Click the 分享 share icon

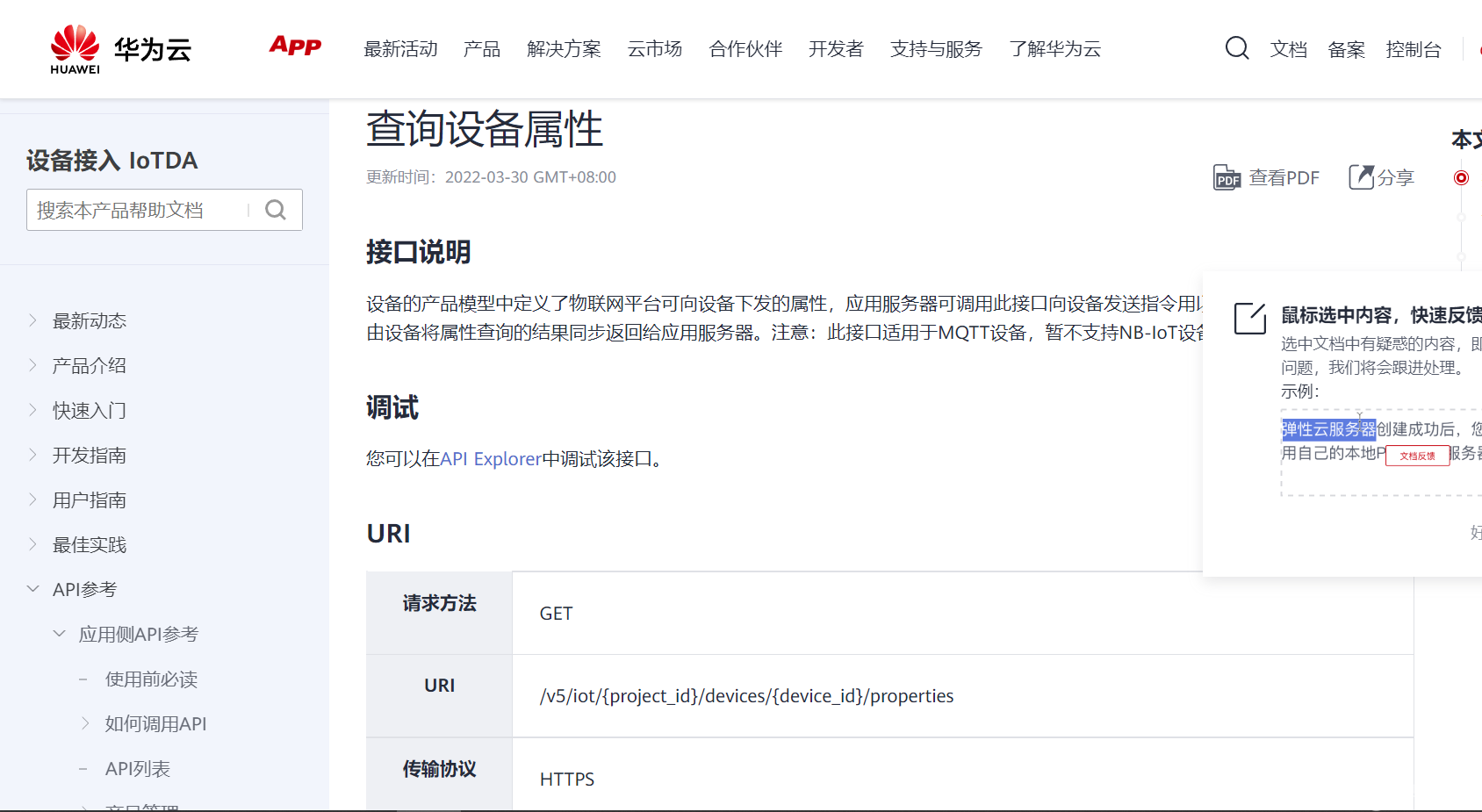coord(1361,177)
